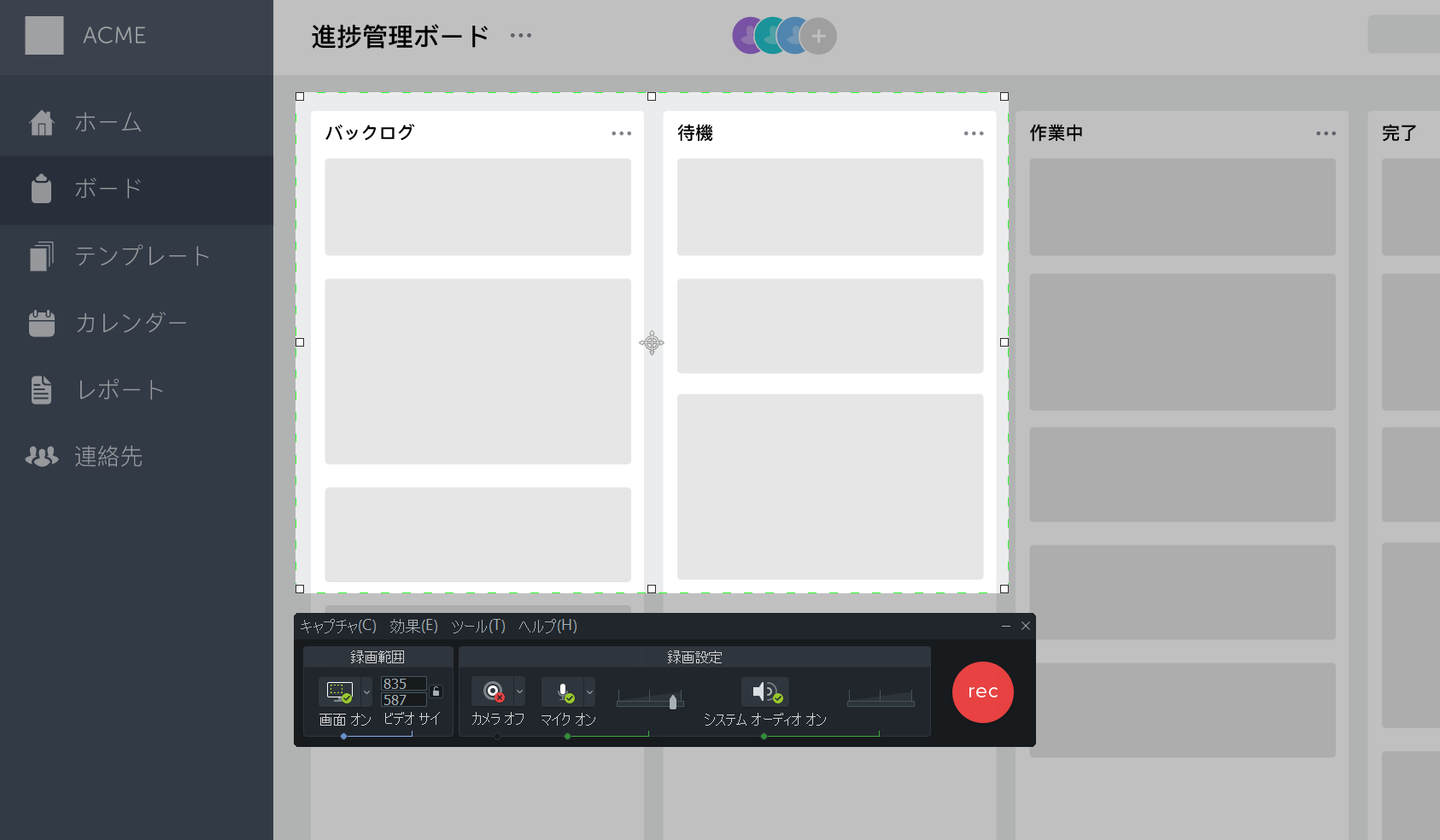The height and width of the screenshot is (840, 1440).
Task: Click the バックログ column title
Action: (x=370, y=133)
